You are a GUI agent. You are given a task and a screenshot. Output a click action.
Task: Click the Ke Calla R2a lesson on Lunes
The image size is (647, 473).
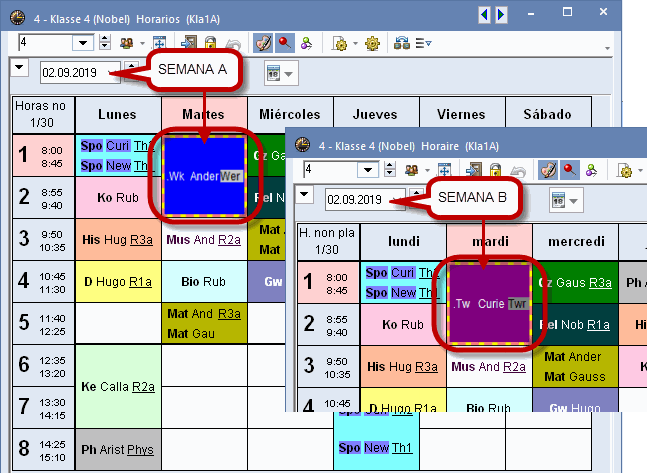click(x=118, y=386)
